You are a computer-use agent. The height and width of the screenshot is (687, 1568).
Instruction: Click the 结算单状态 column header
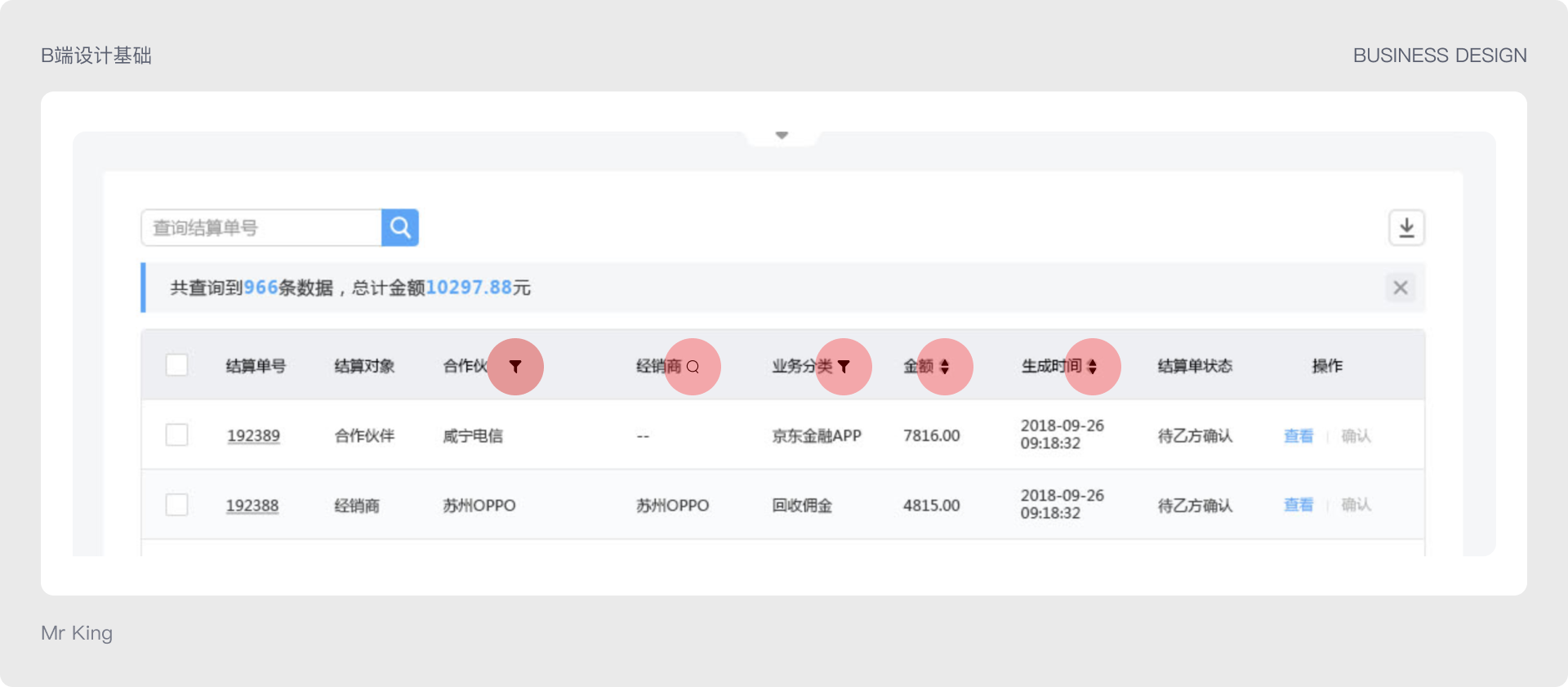coord(1195,366)
